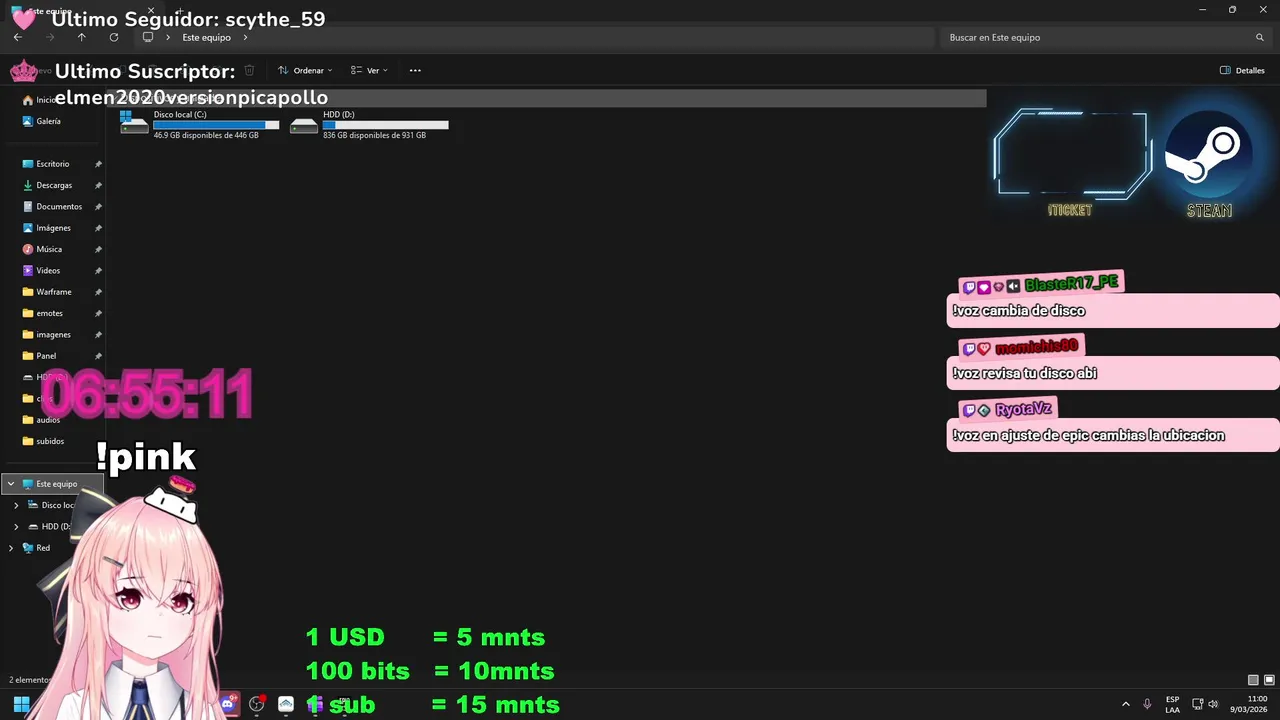Open the Ver dropdown
1280x720 pixels.
click(x=369, y=70)
